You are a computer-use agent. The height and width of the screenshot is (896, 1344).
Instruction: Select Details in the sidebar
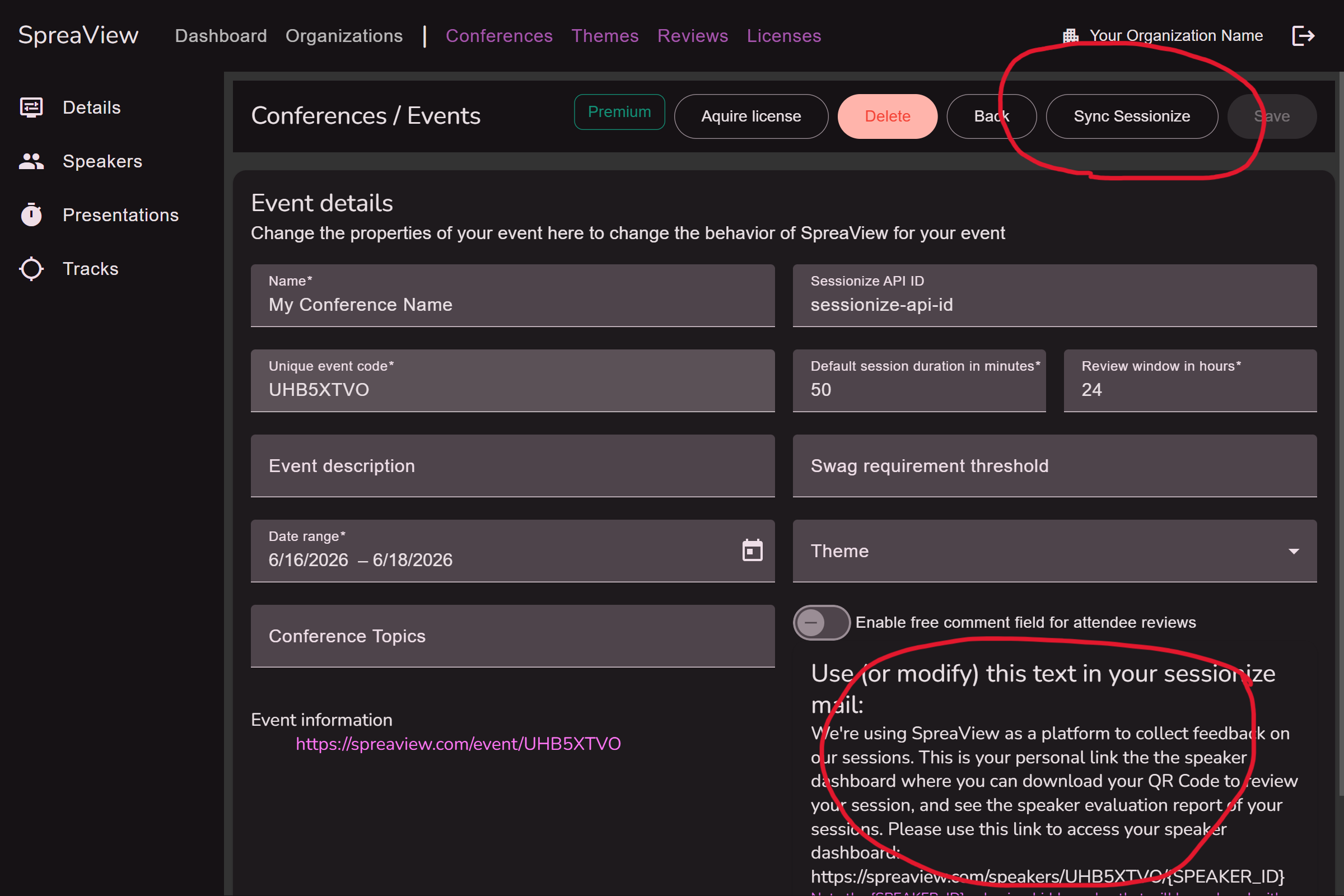[x=91, y=108]
